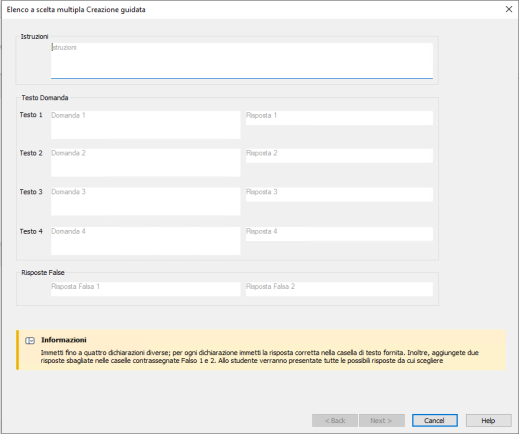Focus the Domanda 4 text box
This screenshot has width=519, height=434.
point(146,241)
